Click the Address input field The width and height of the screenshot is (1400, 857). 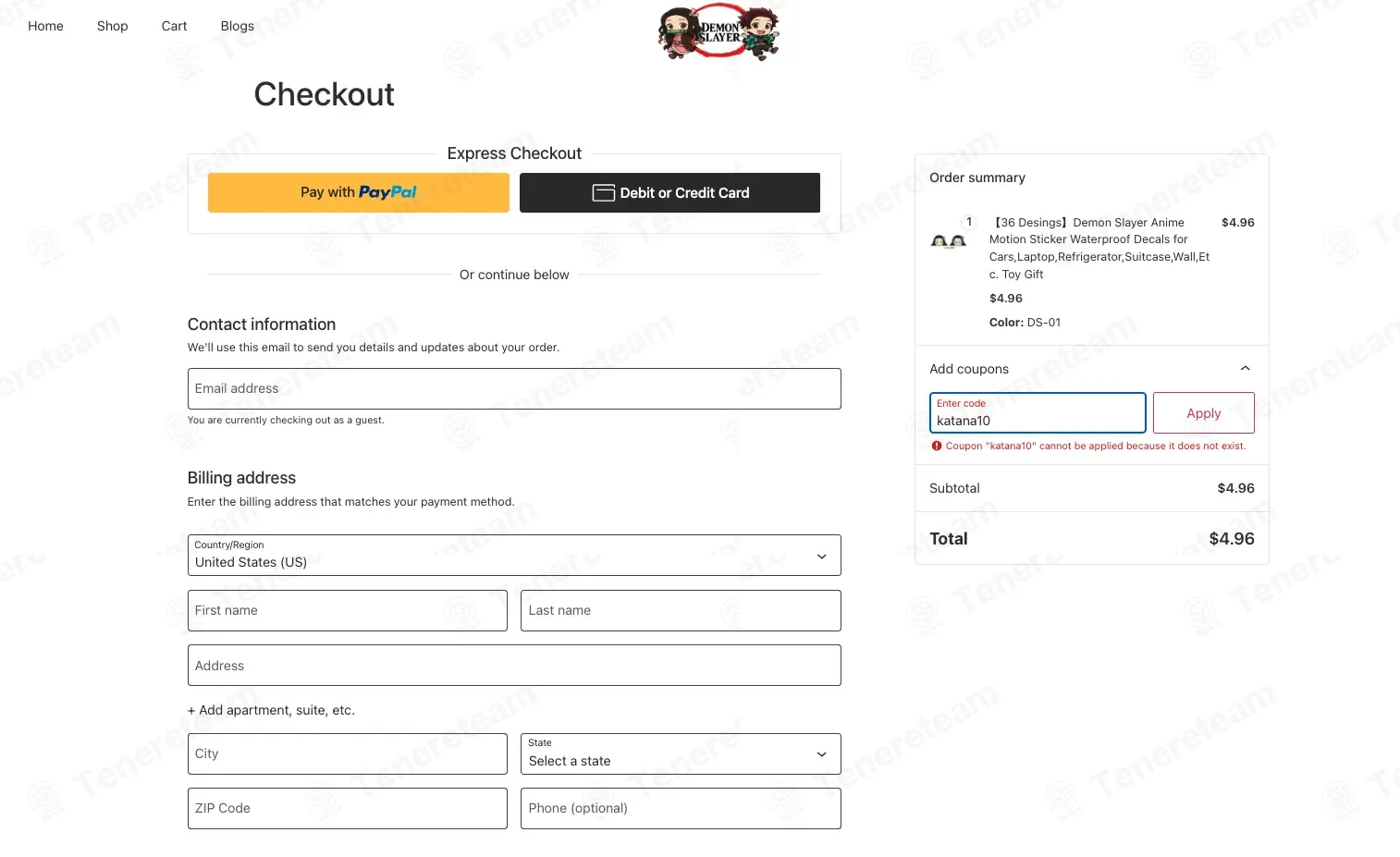[x=514, y=665]
